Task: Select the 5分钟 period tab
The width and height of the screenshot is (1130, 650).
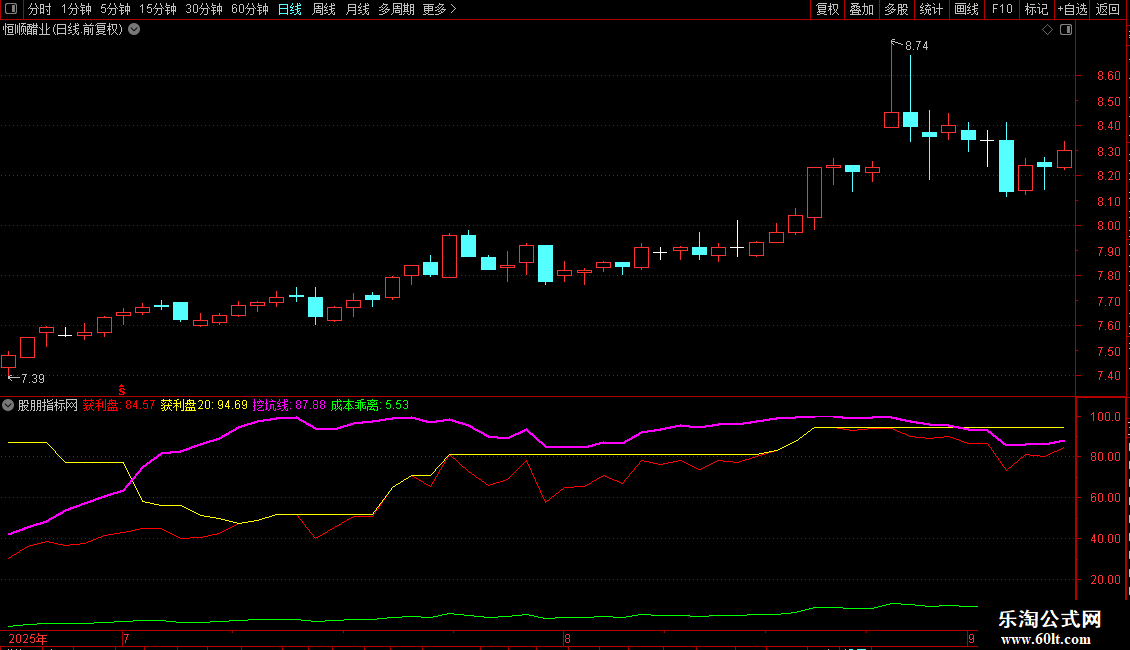Action: (115, 9)
